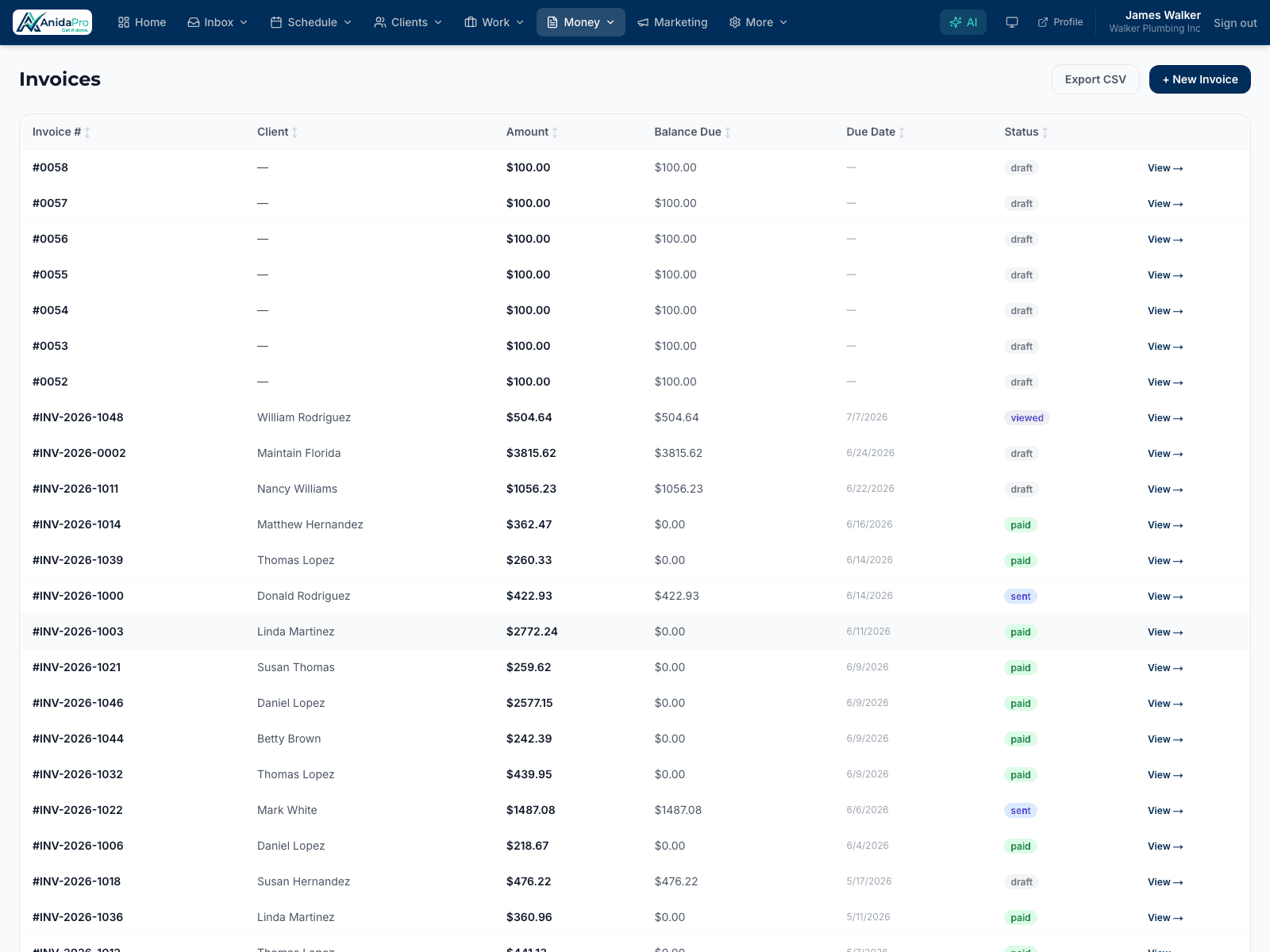1270x952 pixels.
Task: Sort by Balance Due arrows icon
Action: (728, 132)
